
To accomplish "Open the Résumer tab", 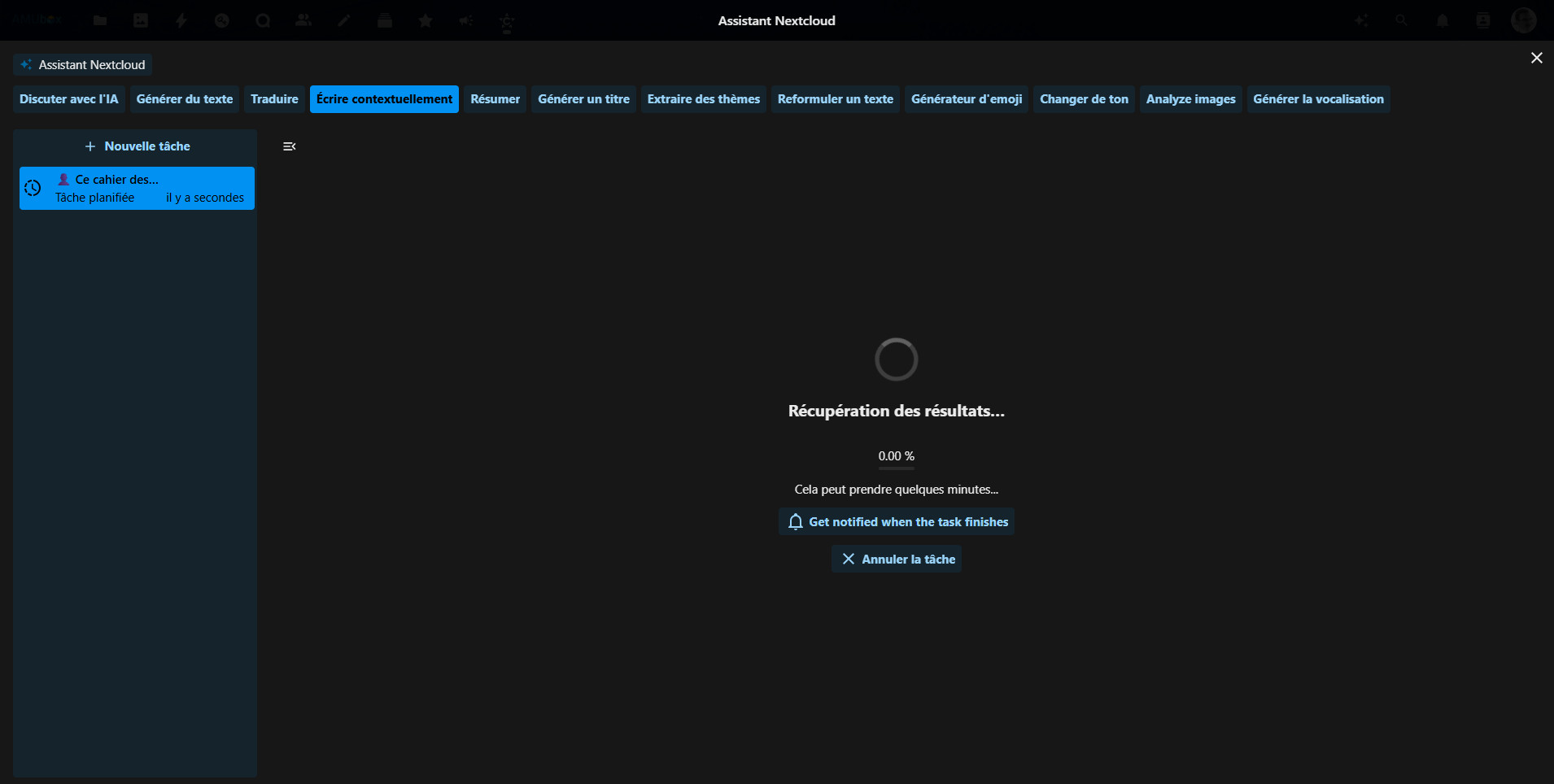I will coord(495,99).
